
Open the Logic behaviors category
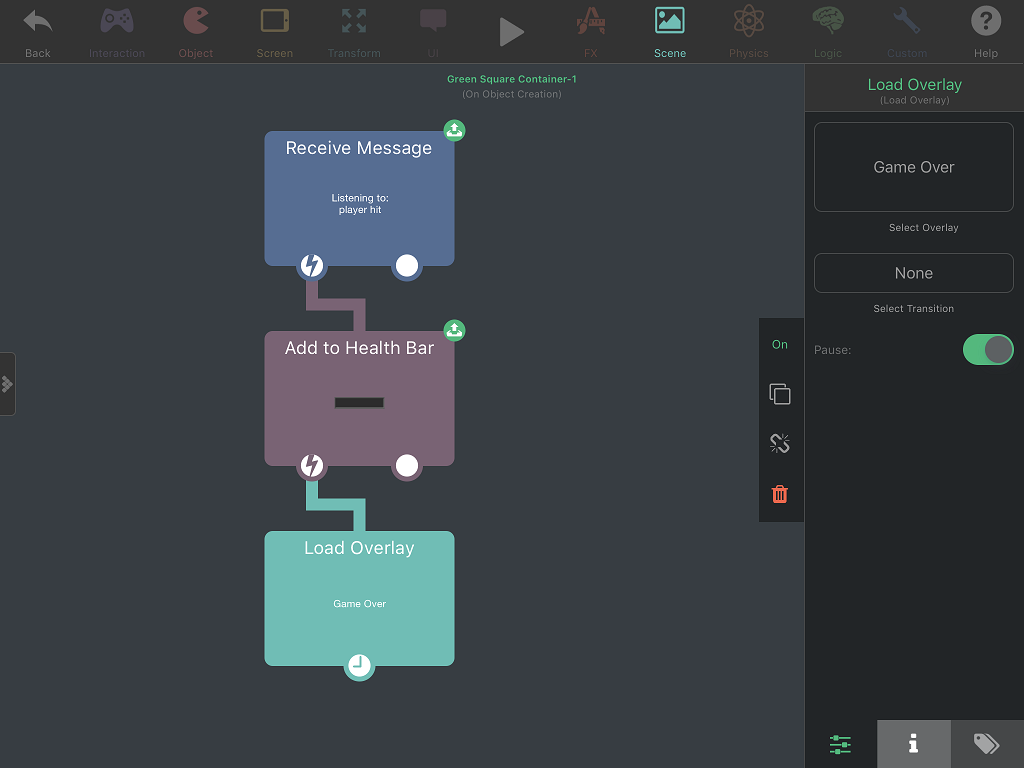click(x=827, y=32)
